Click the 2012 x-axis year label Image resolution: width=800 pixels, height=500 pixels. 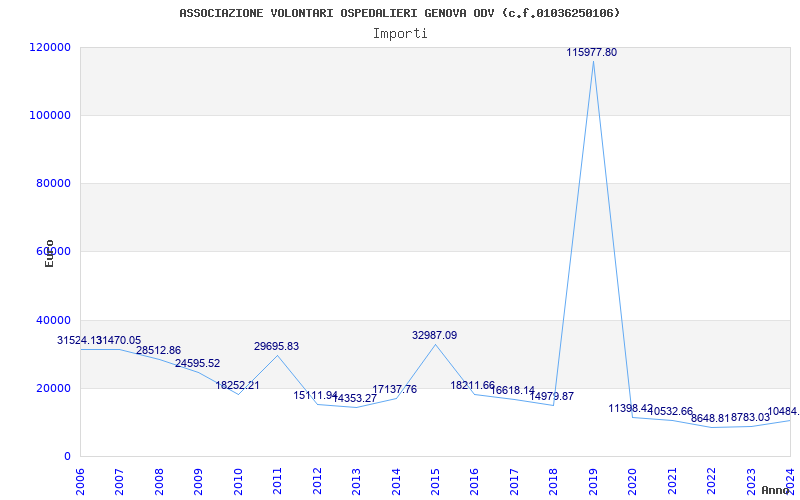[317, 482]
